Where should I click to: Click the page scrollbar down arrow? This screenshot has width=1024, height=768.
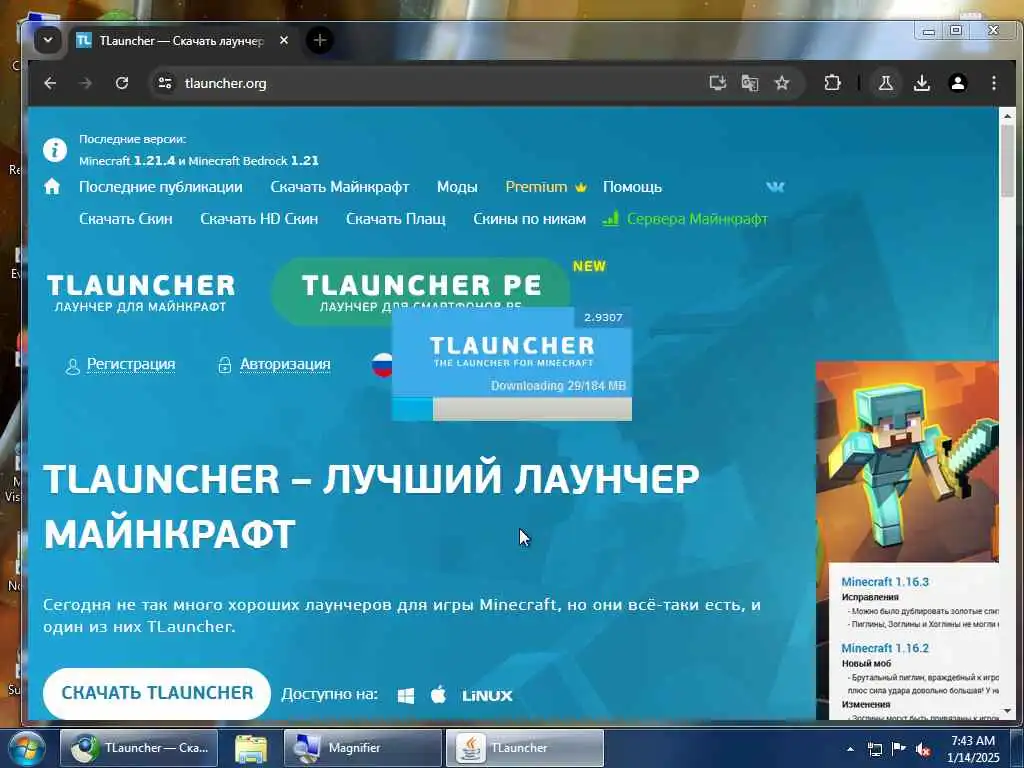tap(1007, 711)
